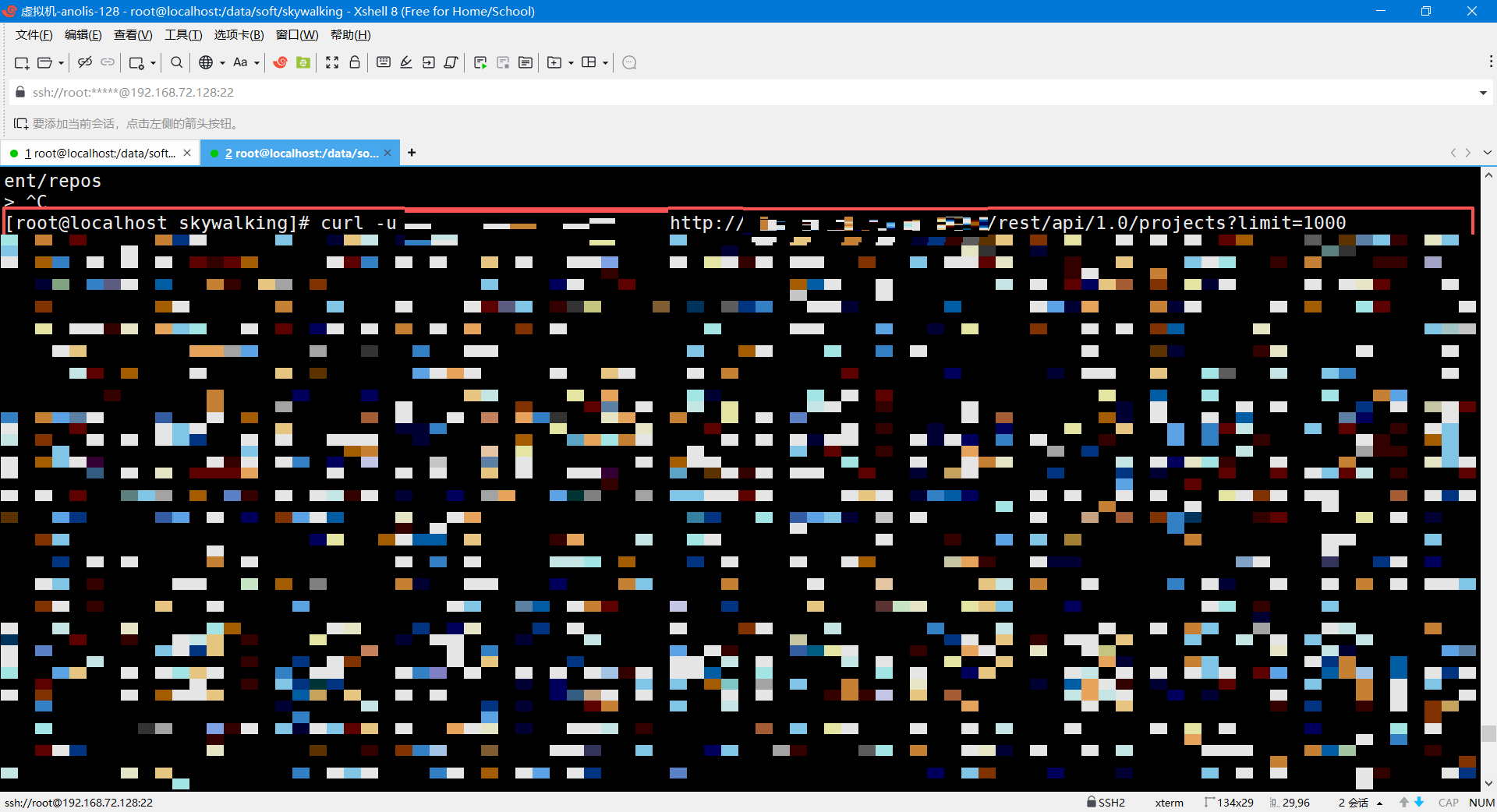The height and width of the screenshot is (812, 1497).
Task: Click the arrow-into-box toolbar icon
Action: [x=429, y=62]
